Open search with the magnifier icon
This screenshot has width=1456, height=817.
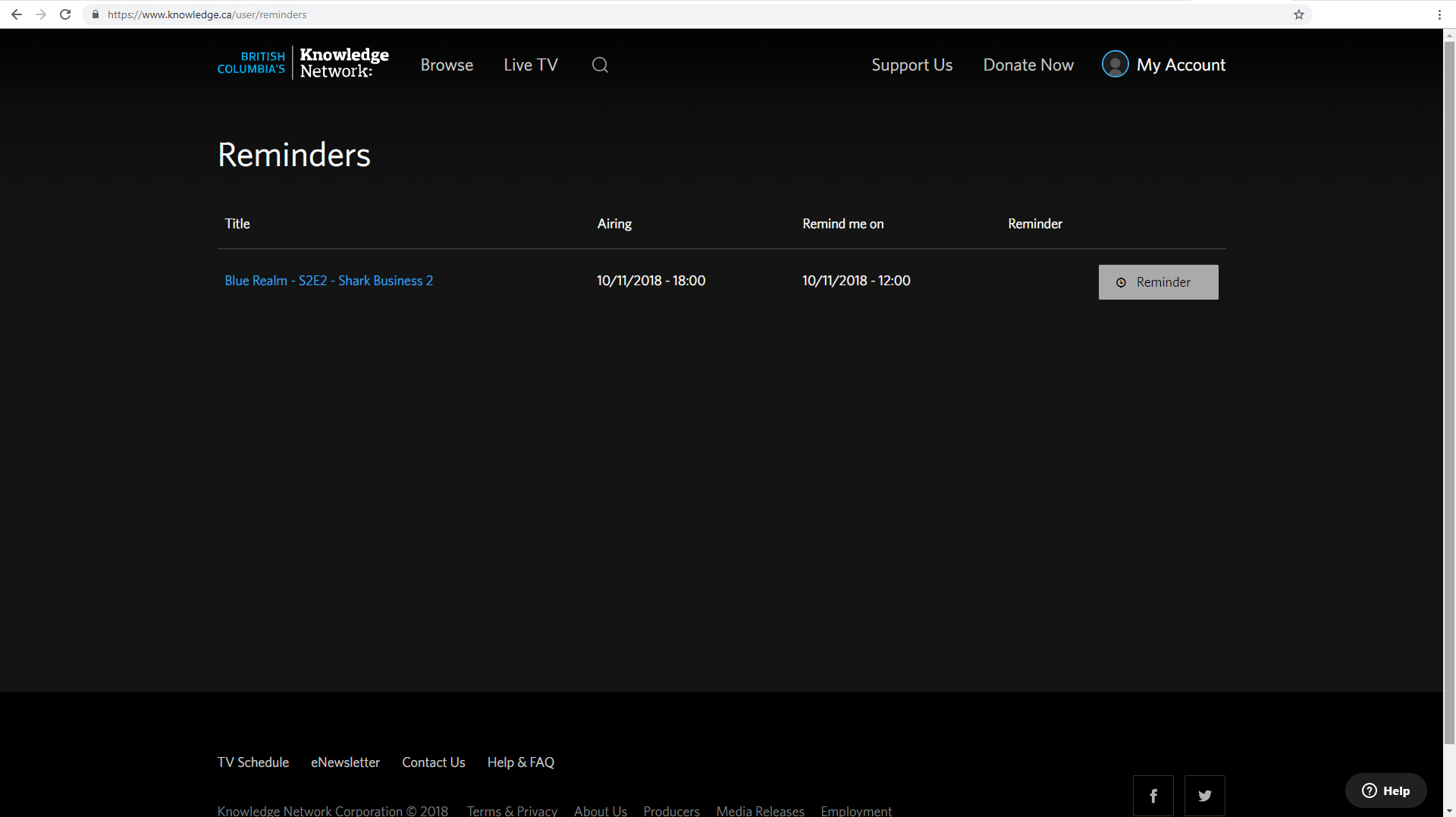(600, 65)
